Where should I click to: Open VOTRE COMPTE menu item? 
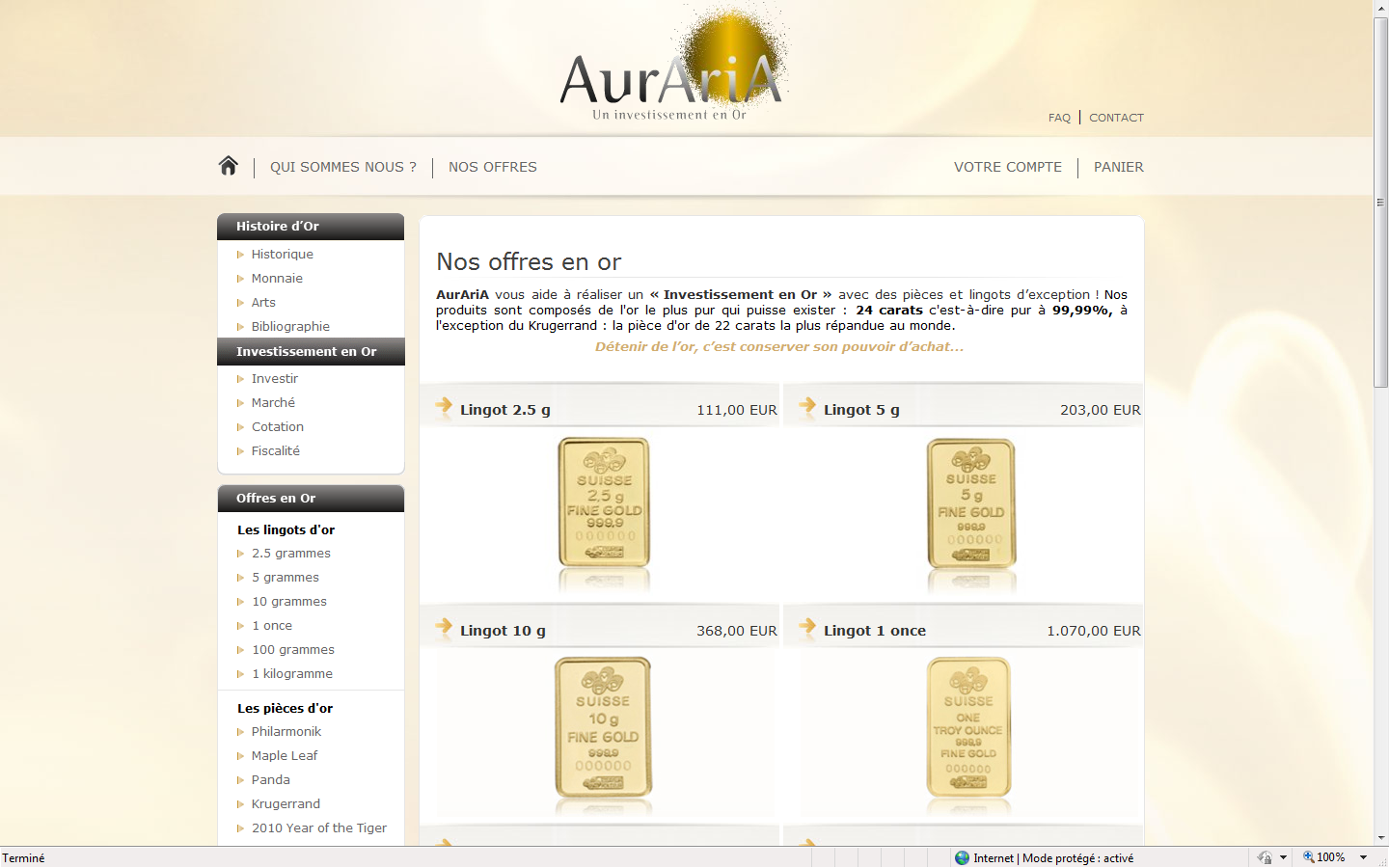pyautogui.click(x=1008, y=167)
